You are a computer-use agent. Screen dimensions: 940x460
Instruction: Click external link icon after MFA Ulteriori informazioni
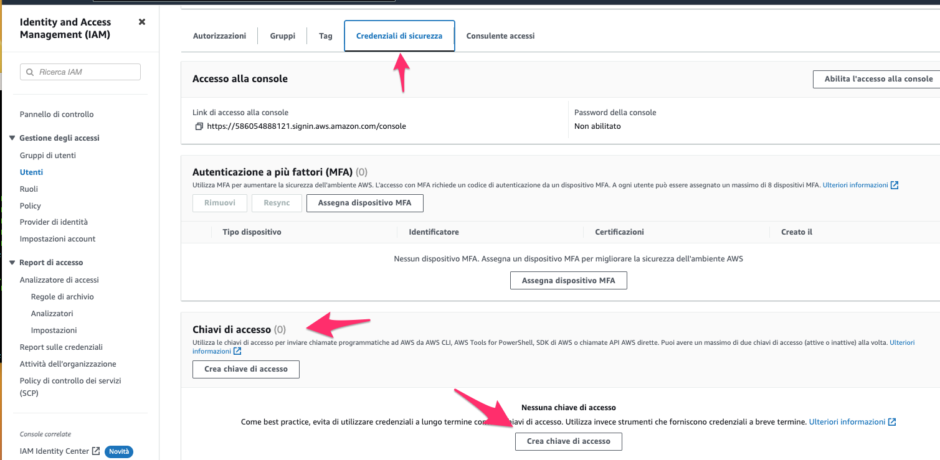point(894,185)
